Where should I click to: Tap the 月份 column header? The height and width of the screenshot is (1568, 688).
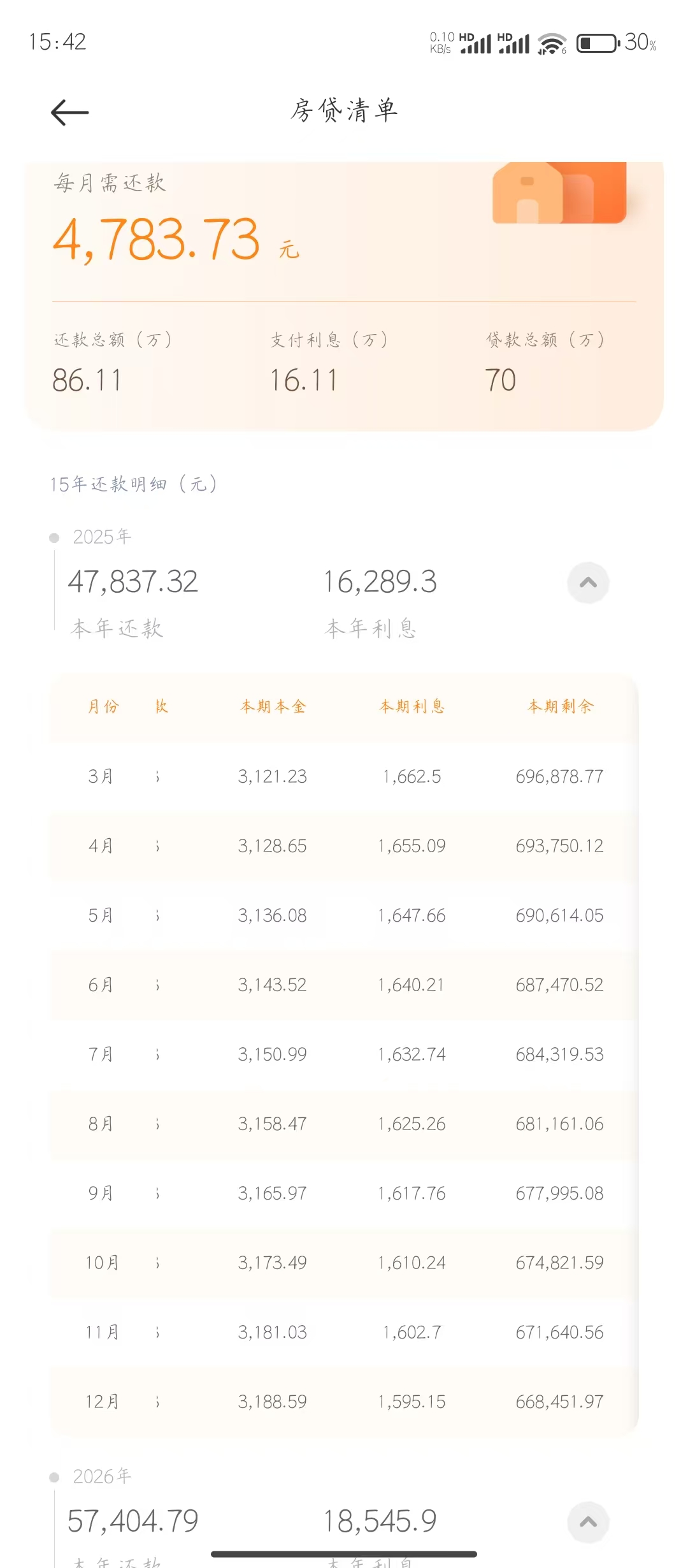pos(103,706)
